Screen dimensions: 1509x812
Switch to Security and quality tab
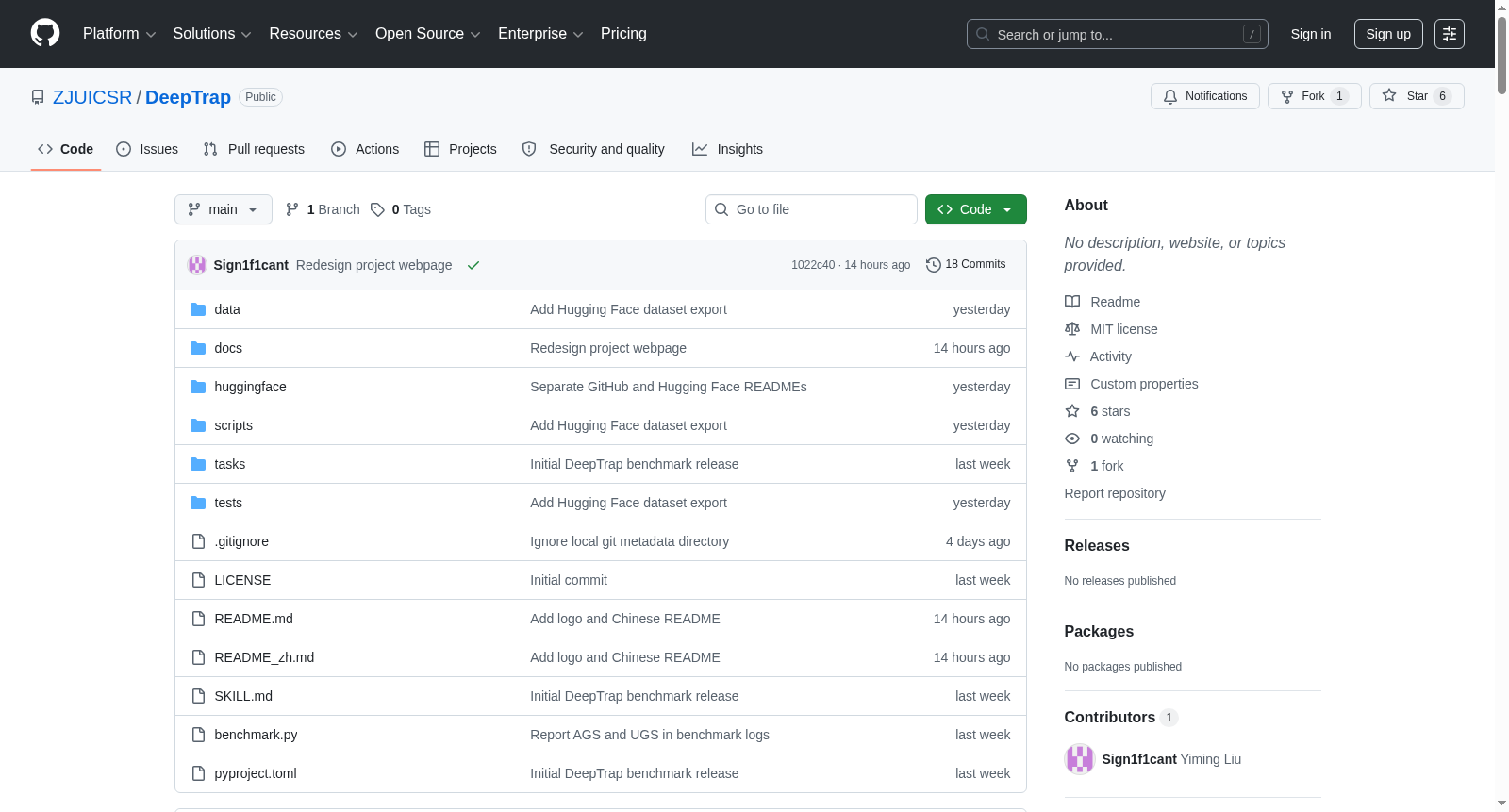click(x=593, y=149)
